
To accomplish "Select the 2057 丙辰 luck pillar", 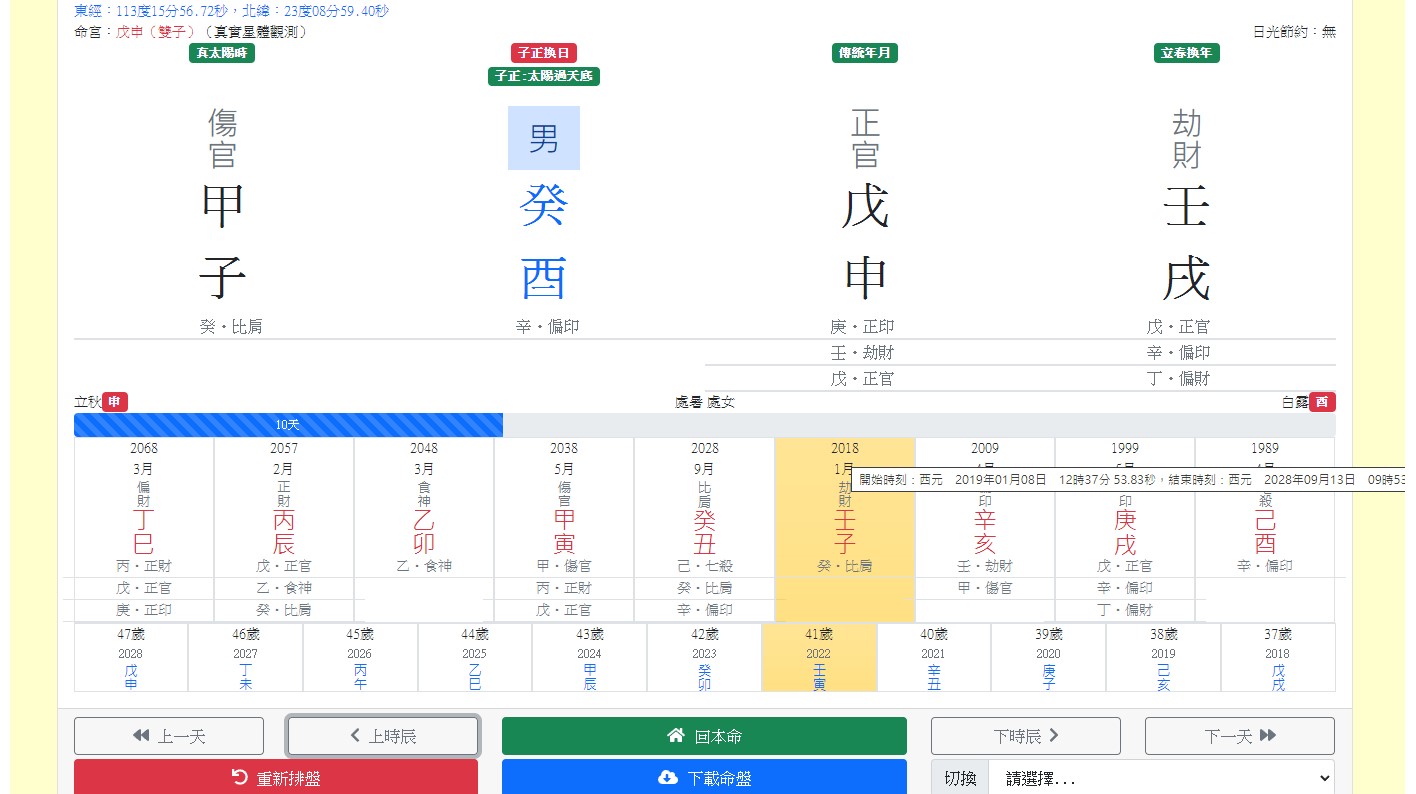I will (x=284, y=530).
